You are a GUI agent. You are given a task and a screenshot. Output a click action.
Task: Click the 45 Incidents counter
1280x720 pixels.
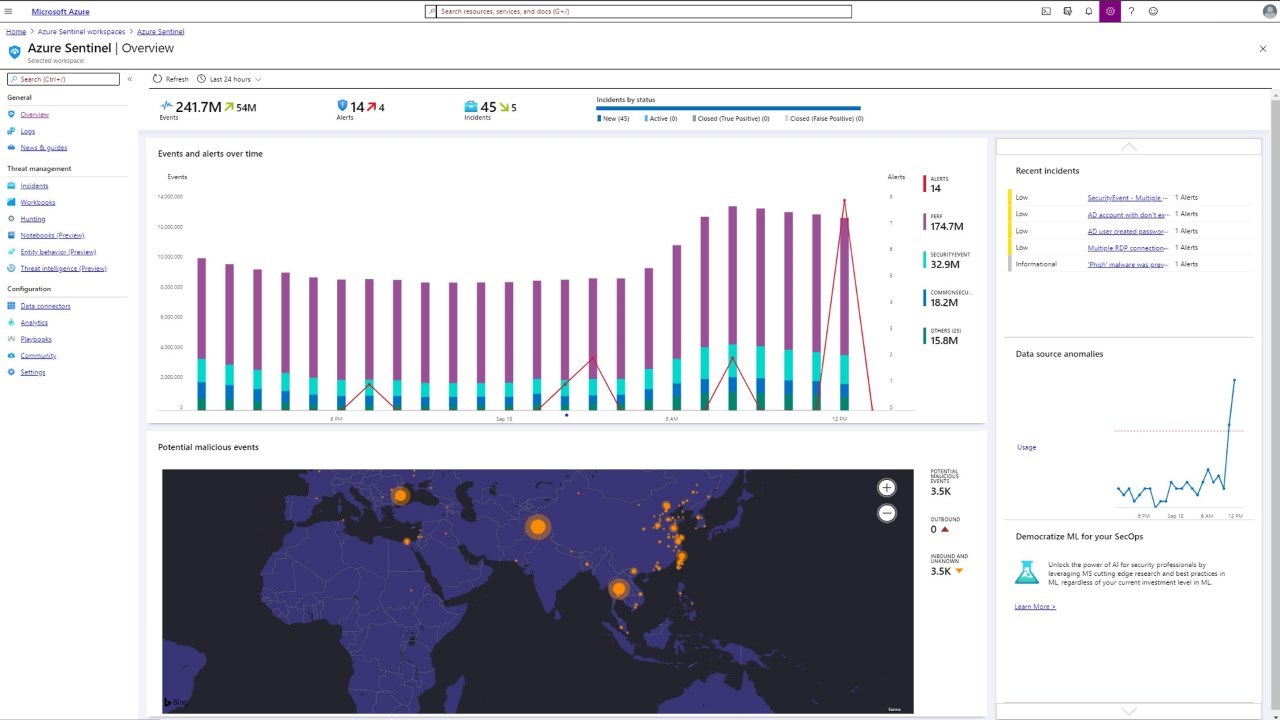[490, 109]
